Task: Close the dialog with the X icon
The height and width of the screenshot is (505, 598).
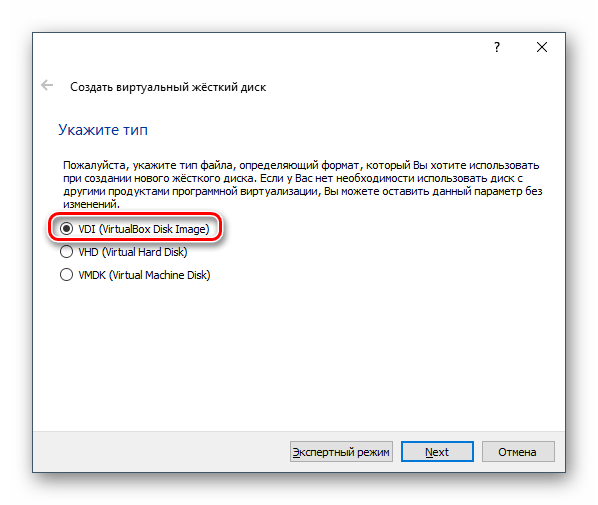Action: point(542,47)
